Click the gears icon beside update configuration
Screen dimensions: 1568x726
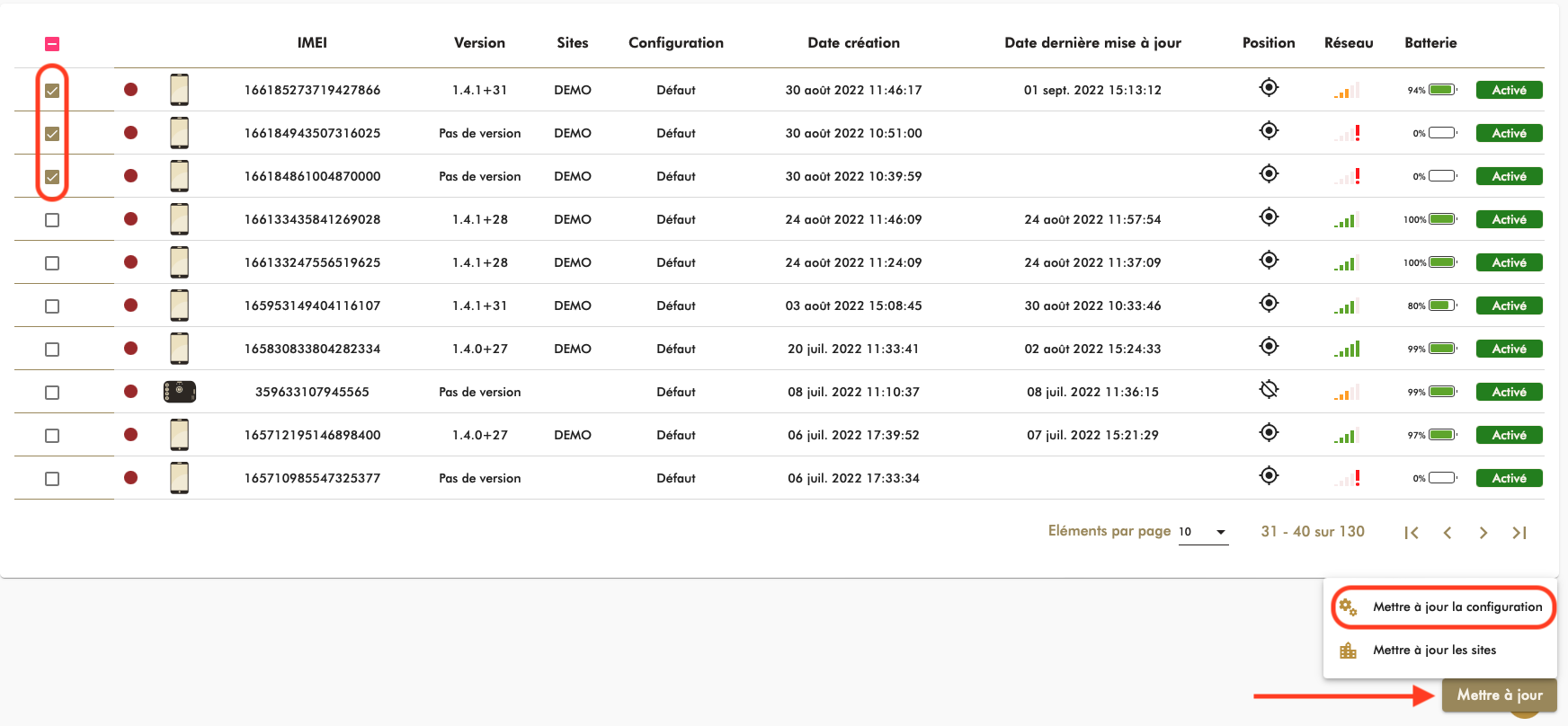(1348, 607)
